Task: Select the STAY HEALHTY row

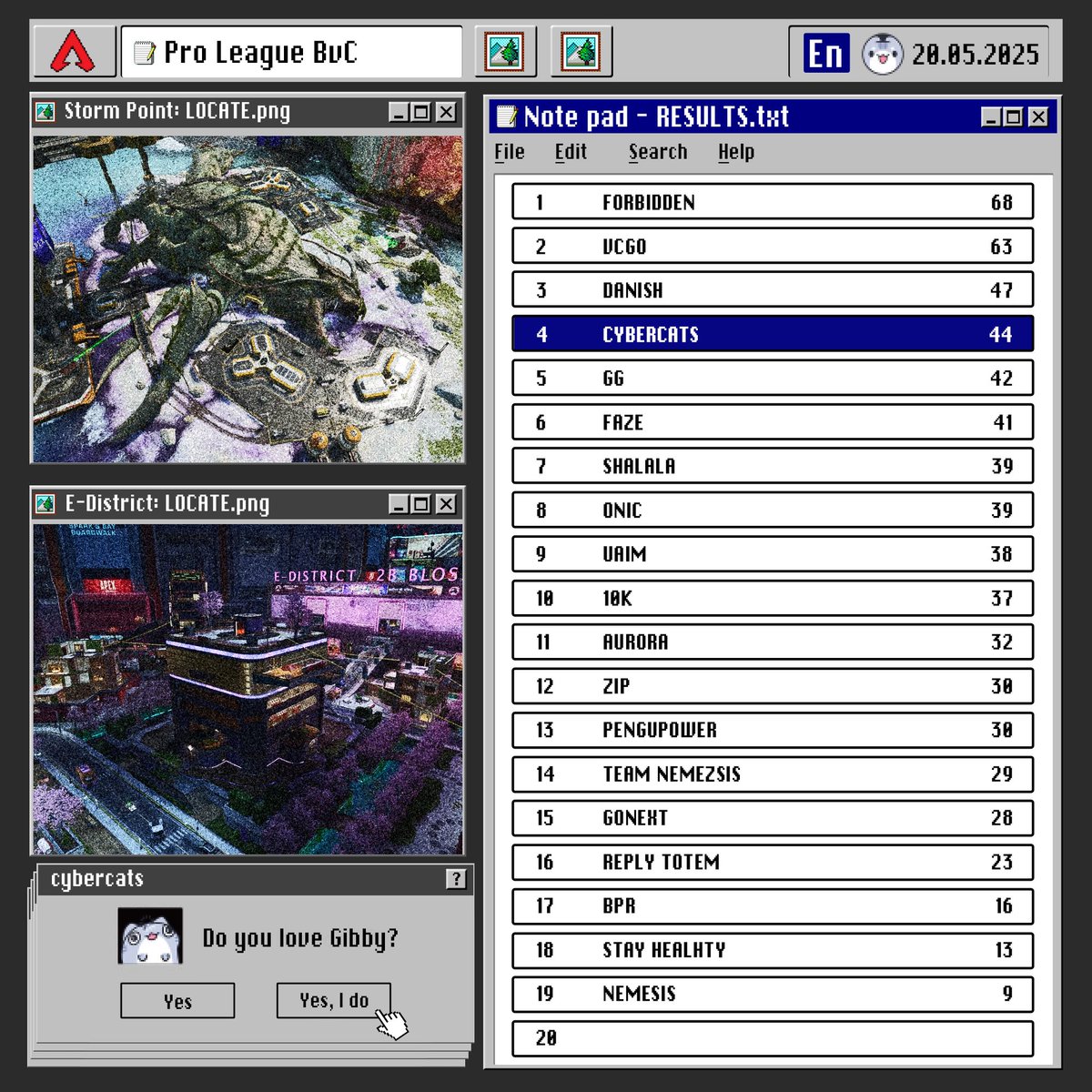Action: click(773, 949)
